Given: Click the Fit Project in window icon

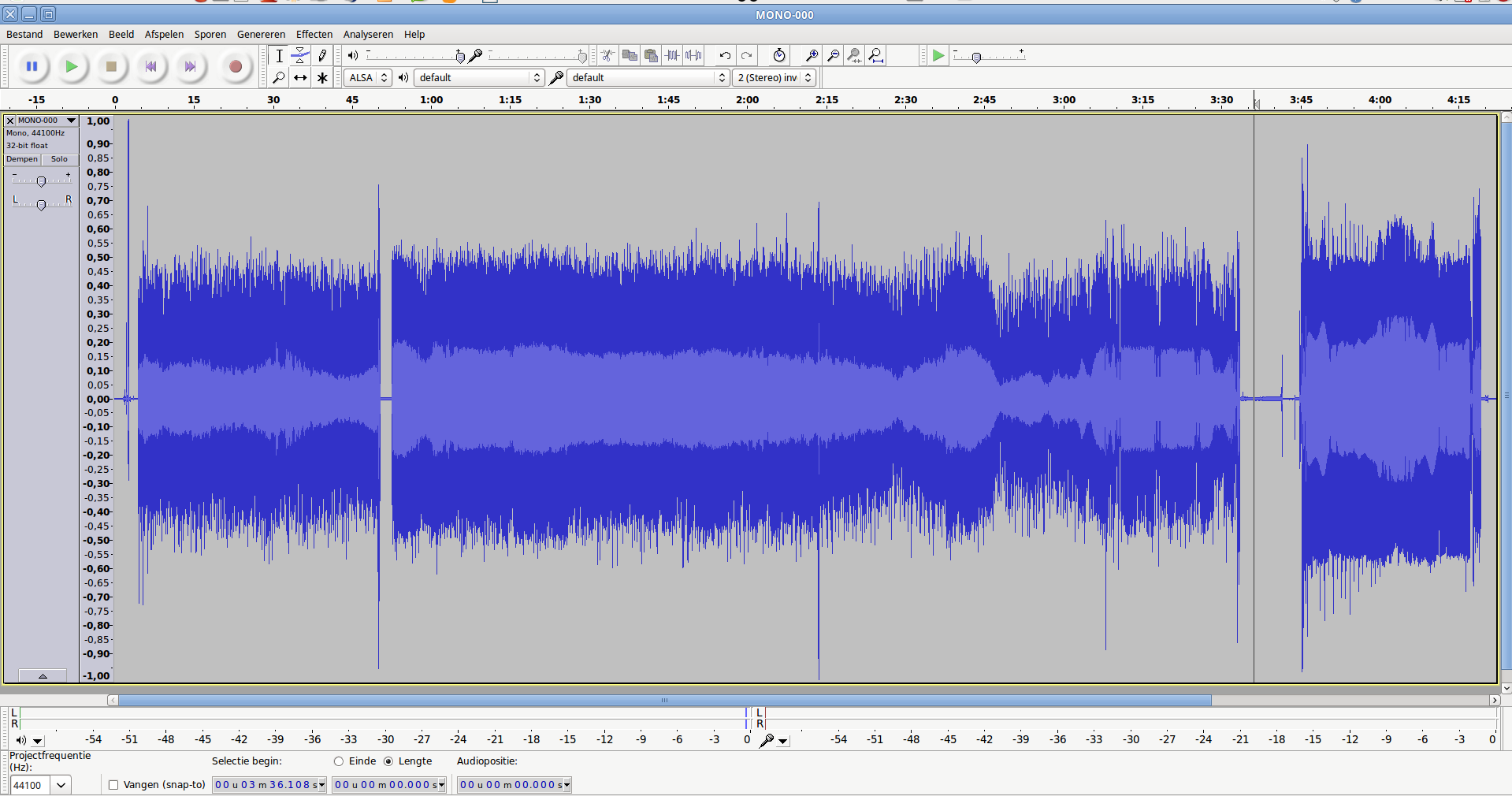Looking at the screenshot, I should pyautogui.click(x=876, y=55).
